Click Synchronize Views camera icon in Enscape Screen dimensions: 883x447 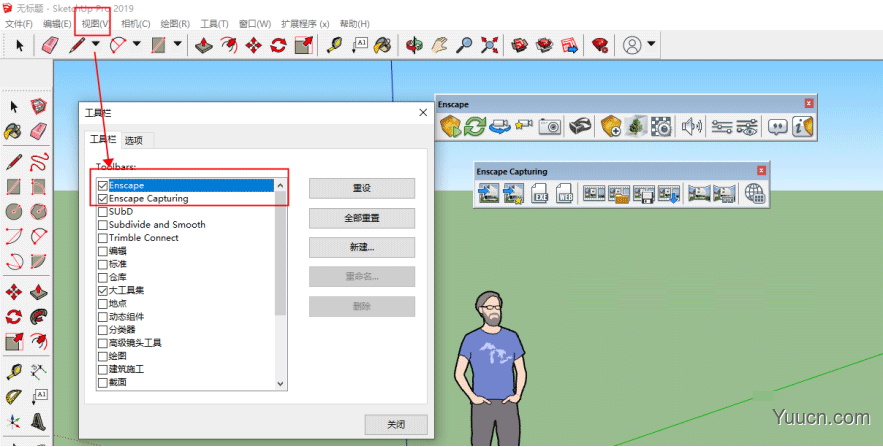(499, 126)
